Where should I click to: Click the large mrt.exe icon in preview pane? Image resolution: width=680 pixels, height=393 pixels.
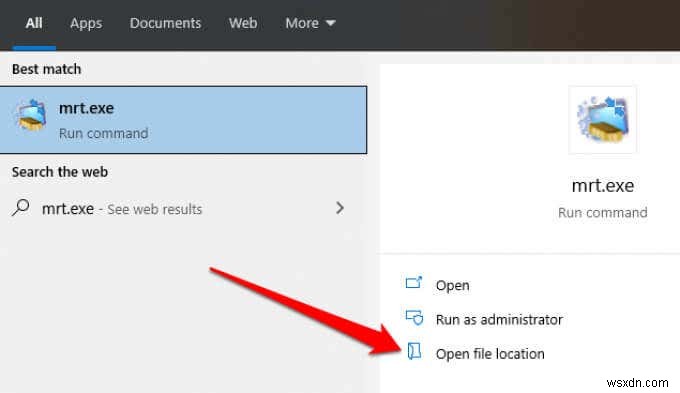pyautogui.click(x=602, y=120)
